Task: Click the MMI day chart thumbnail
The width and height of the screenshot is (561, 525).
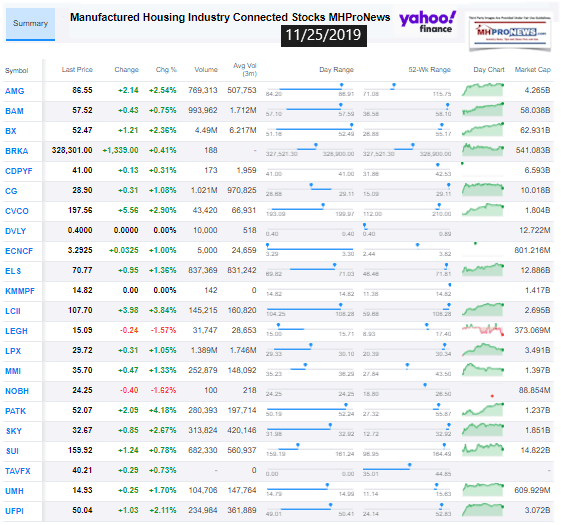Action: pyautogui.click(x=483, y=370)
